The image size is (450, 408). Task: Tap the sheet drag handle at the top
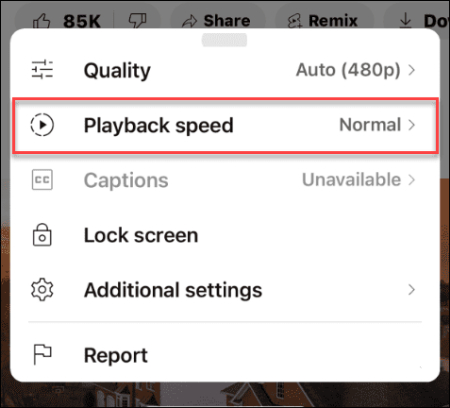(x=224, y=40)
